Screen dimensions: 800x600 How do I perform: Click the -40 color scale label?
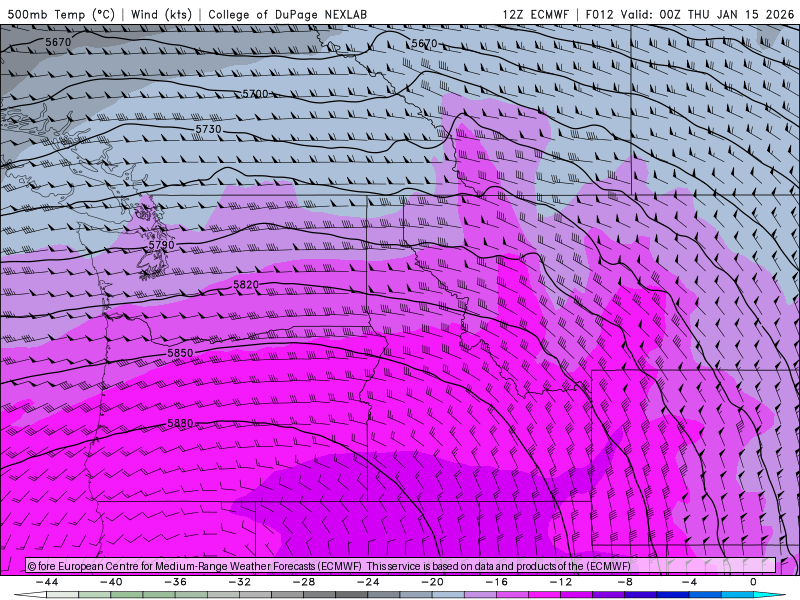pyautogui.click(x=111, y=582)
